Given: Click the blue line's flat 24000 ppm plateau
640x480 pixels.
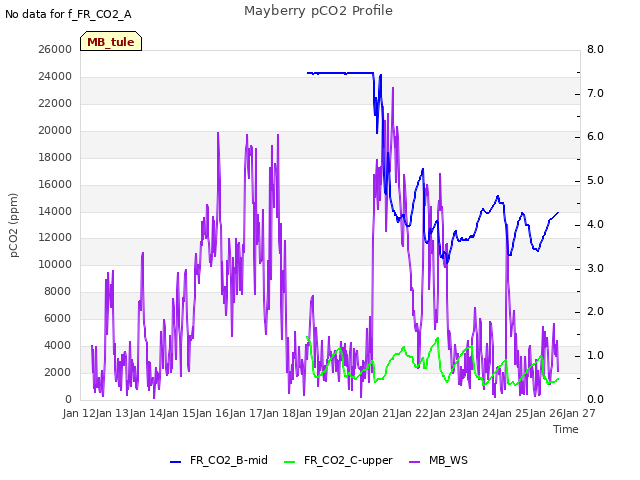Looking at the screenshot, I should [340, 73].
